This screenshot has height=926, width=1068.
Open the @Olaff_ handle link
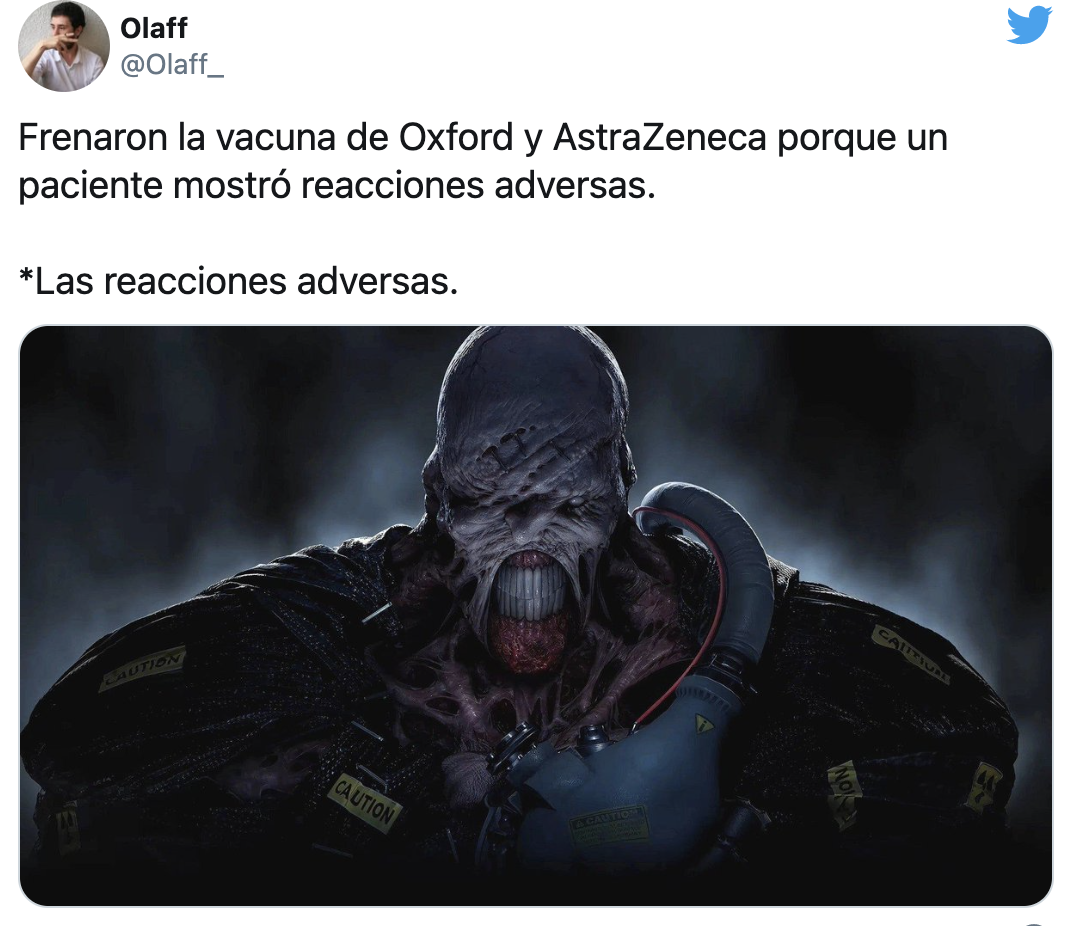point(172,65)
